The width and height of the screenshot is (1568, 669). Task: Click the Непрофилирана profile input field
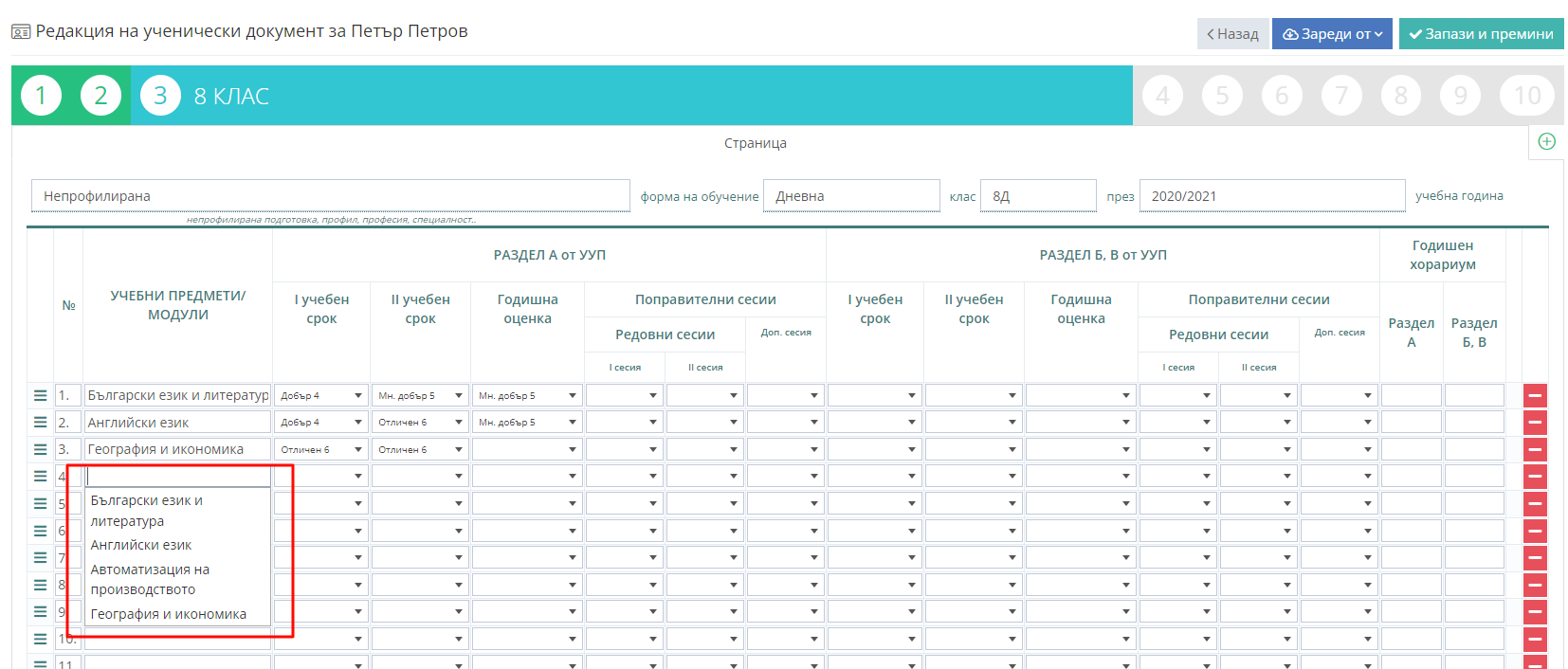click(331, 196)
